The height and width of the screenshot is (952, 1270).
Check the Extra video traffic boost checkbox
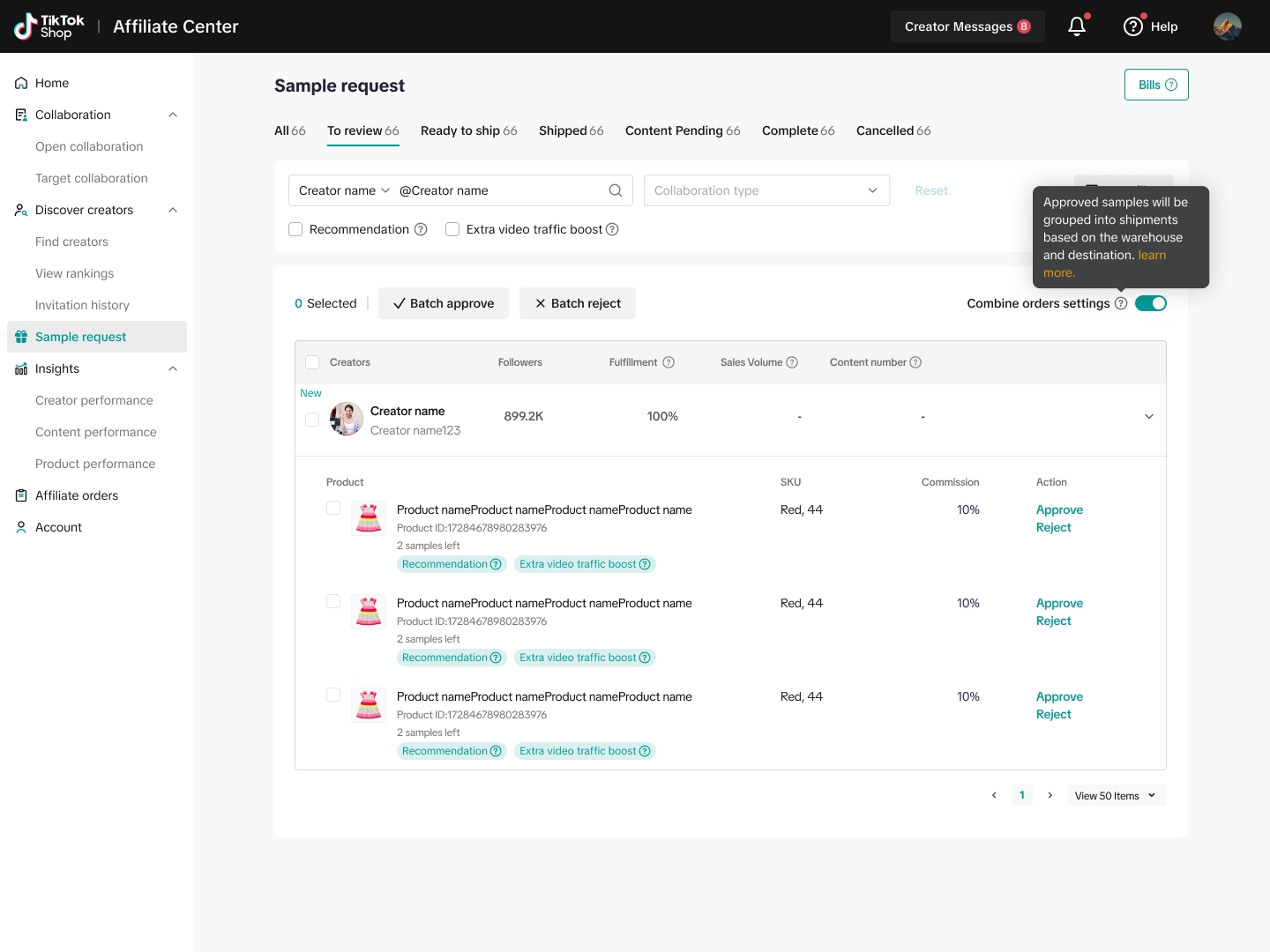point(452,229)
